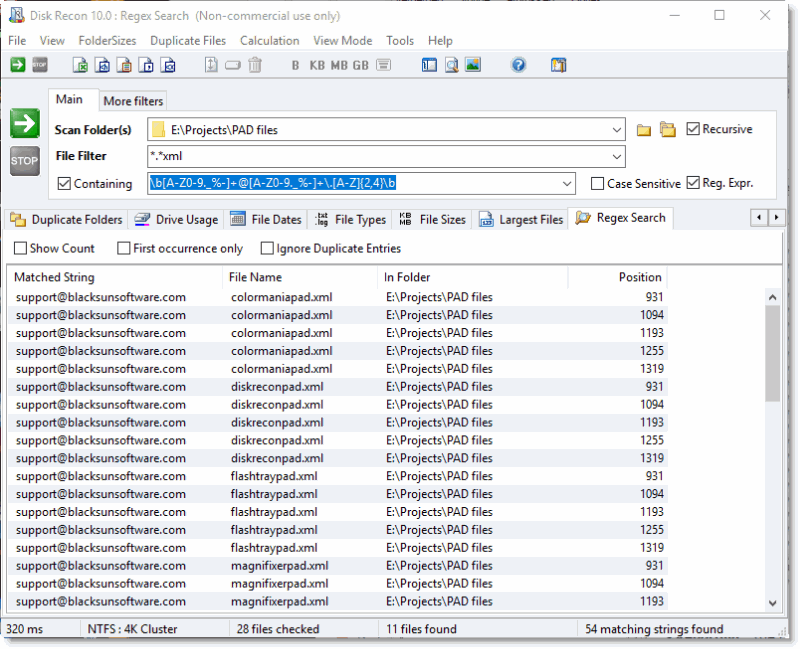
Task: Click the results scrollbar up arrow
Action: coord(772,297)
